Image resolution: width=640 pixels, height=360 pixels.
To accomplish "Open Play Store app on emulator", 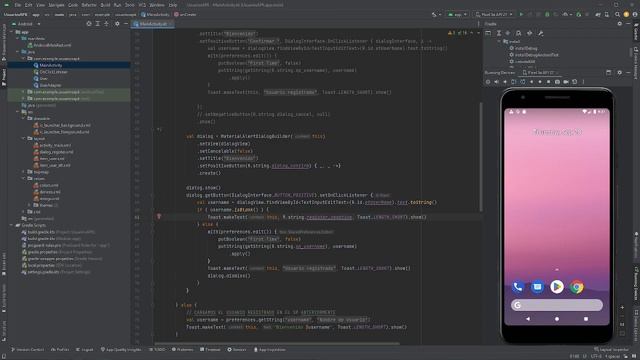I will [557, 287].
